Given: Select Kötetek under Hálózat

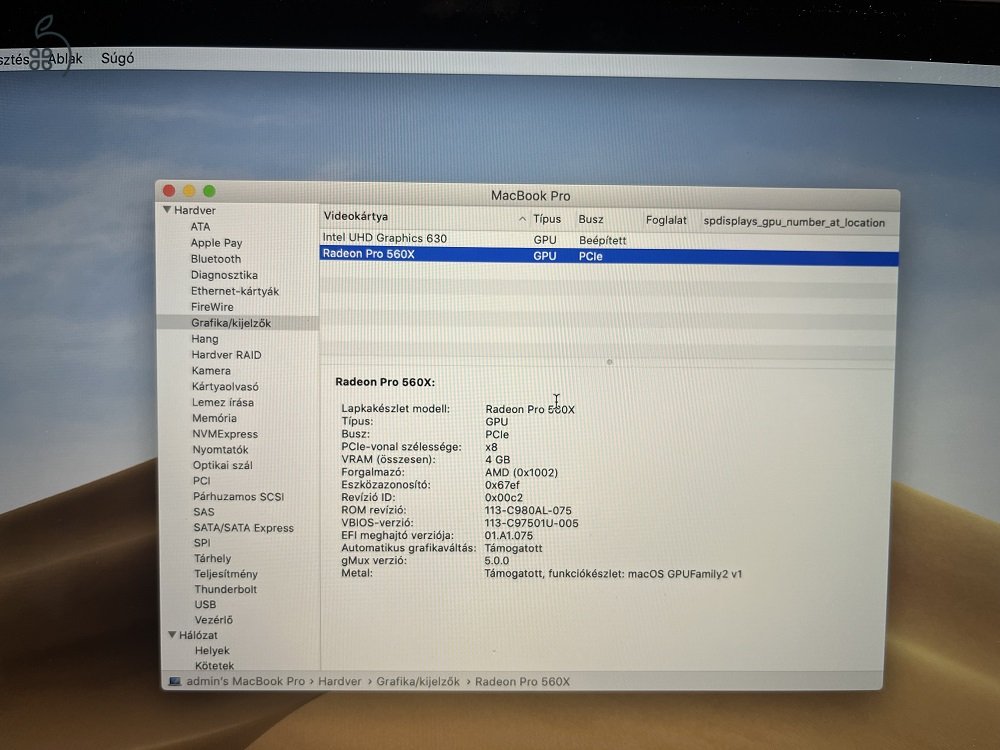Looking at the screenshot, I should click(214, 665).
